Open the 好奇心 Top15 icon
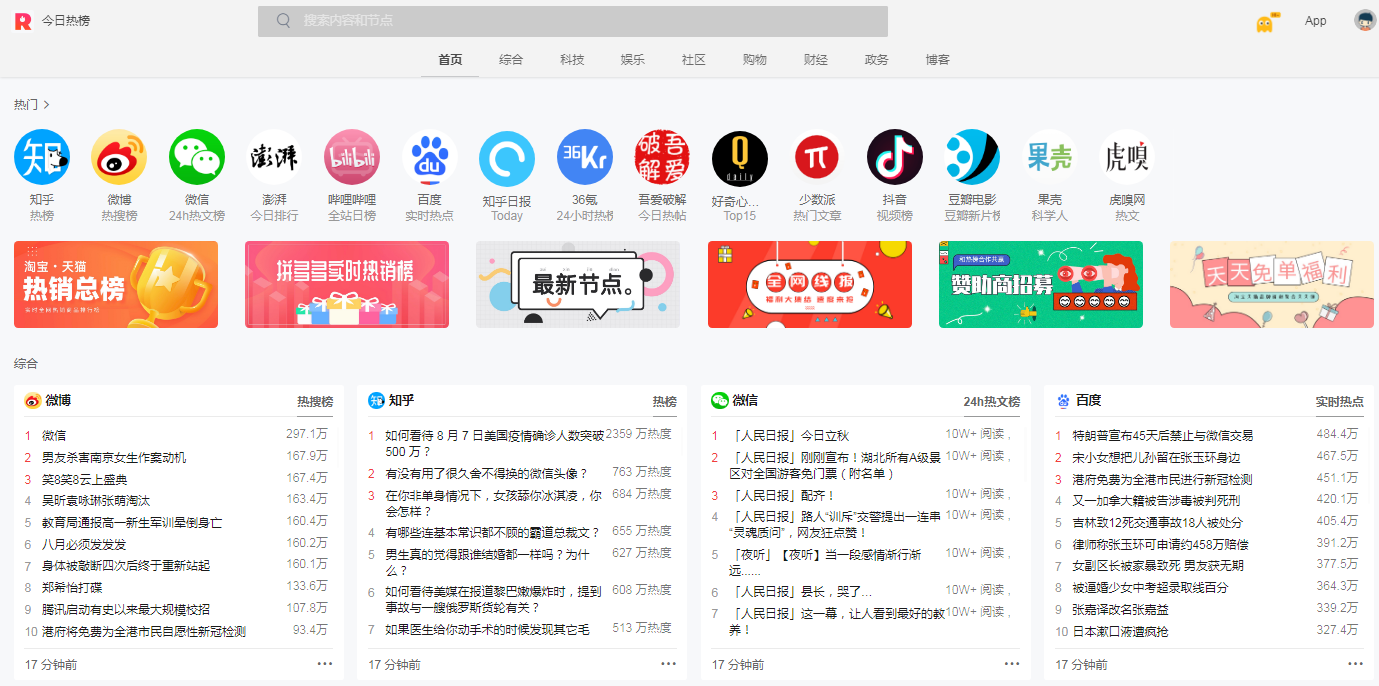Viewport: 1379px width, 686px height. pyautogui.click(x=740, y=158)
